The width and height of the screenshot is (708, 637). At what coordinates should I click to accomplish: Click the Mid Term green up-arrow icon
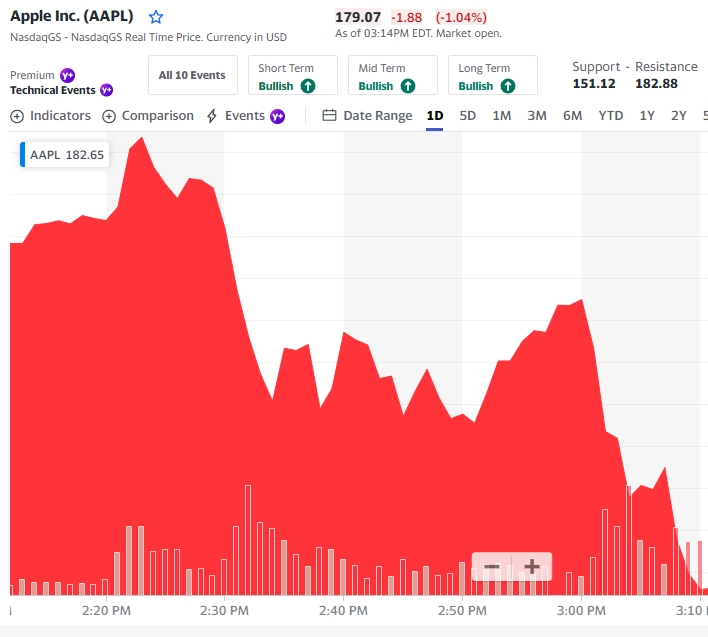[x=408, y=86]
